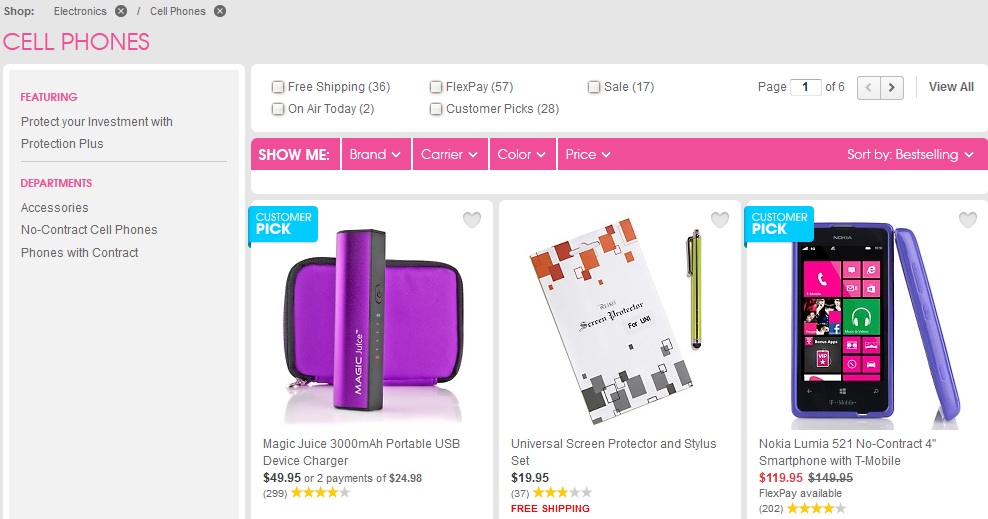Screen dimensions: 988x519
Task: Toggle the Sale filter checkbox
Action: pyautogui.click(x=594, y=87)
